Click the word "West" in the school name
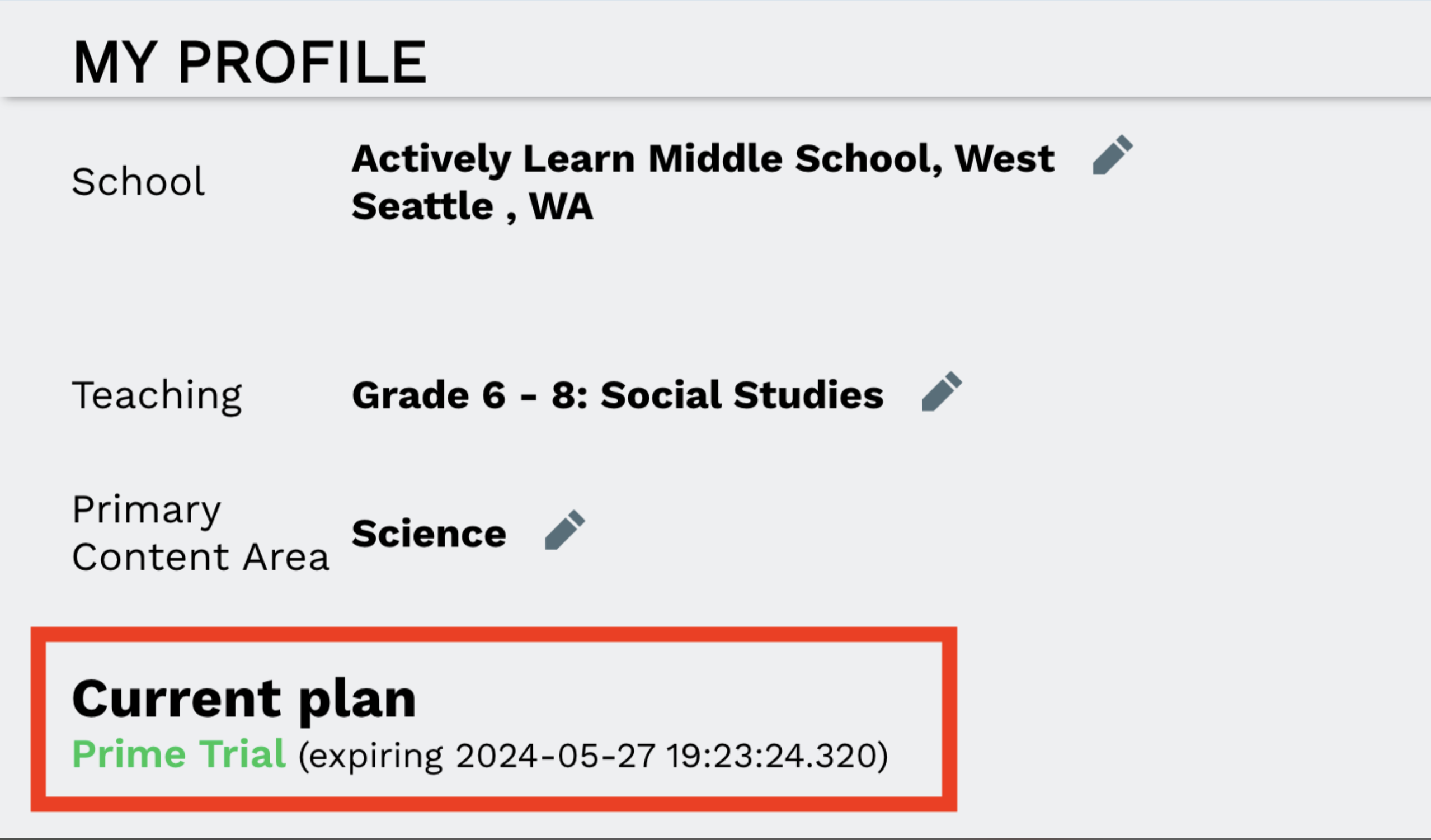Viewport: 1431px width, 840px height. 1004,158
